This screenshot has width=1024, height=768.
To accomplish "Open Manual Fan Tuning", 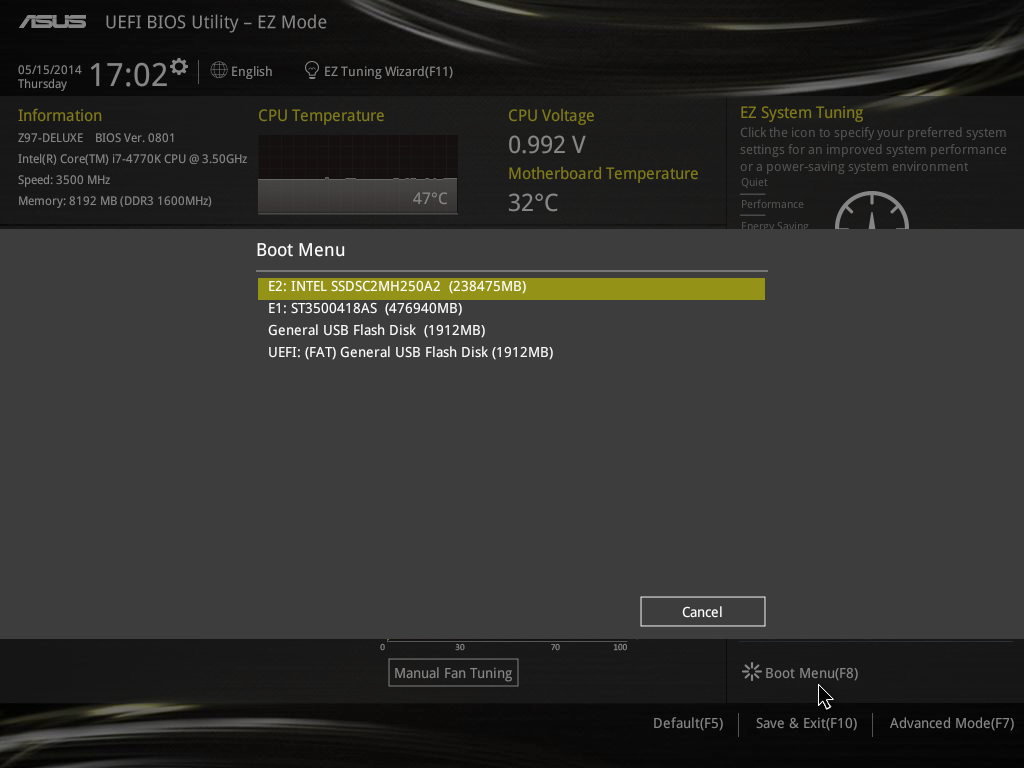I will (x=453, y=673).
